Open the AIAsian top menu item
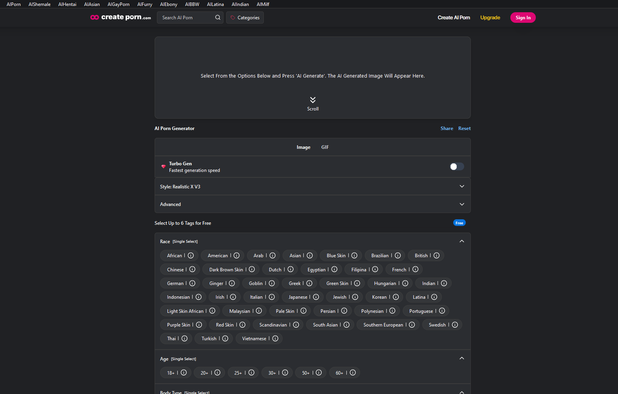The width and height of the screenshot is (618, 394). tap(92, 4)
